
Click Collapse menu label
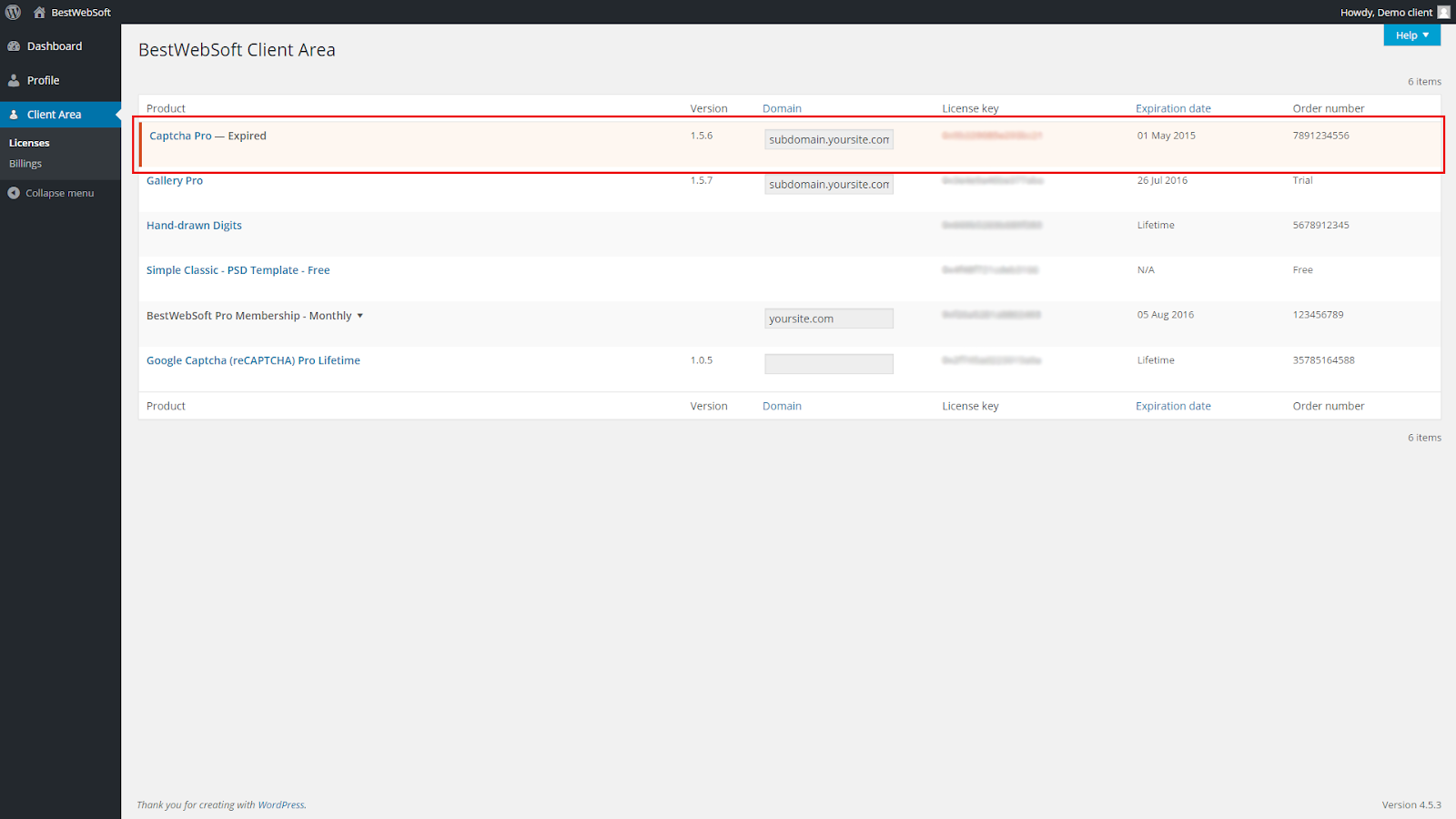[60, 193]
